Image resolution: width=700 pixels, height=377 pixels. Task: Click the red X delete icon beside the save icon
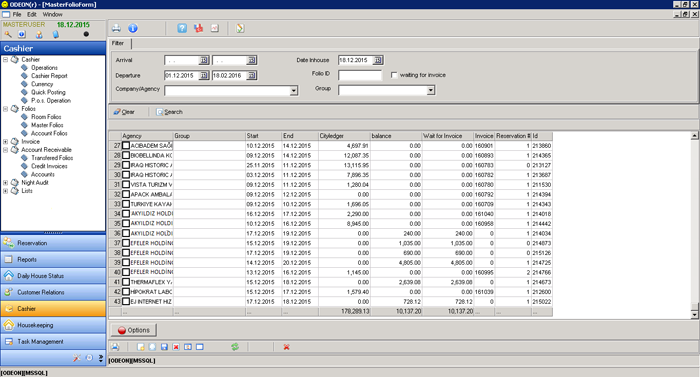[176, 347]
